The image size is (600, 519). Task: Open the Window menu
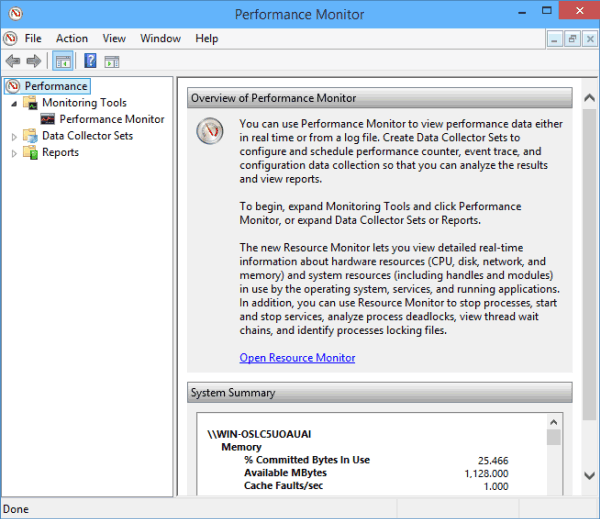coord(160,38)
